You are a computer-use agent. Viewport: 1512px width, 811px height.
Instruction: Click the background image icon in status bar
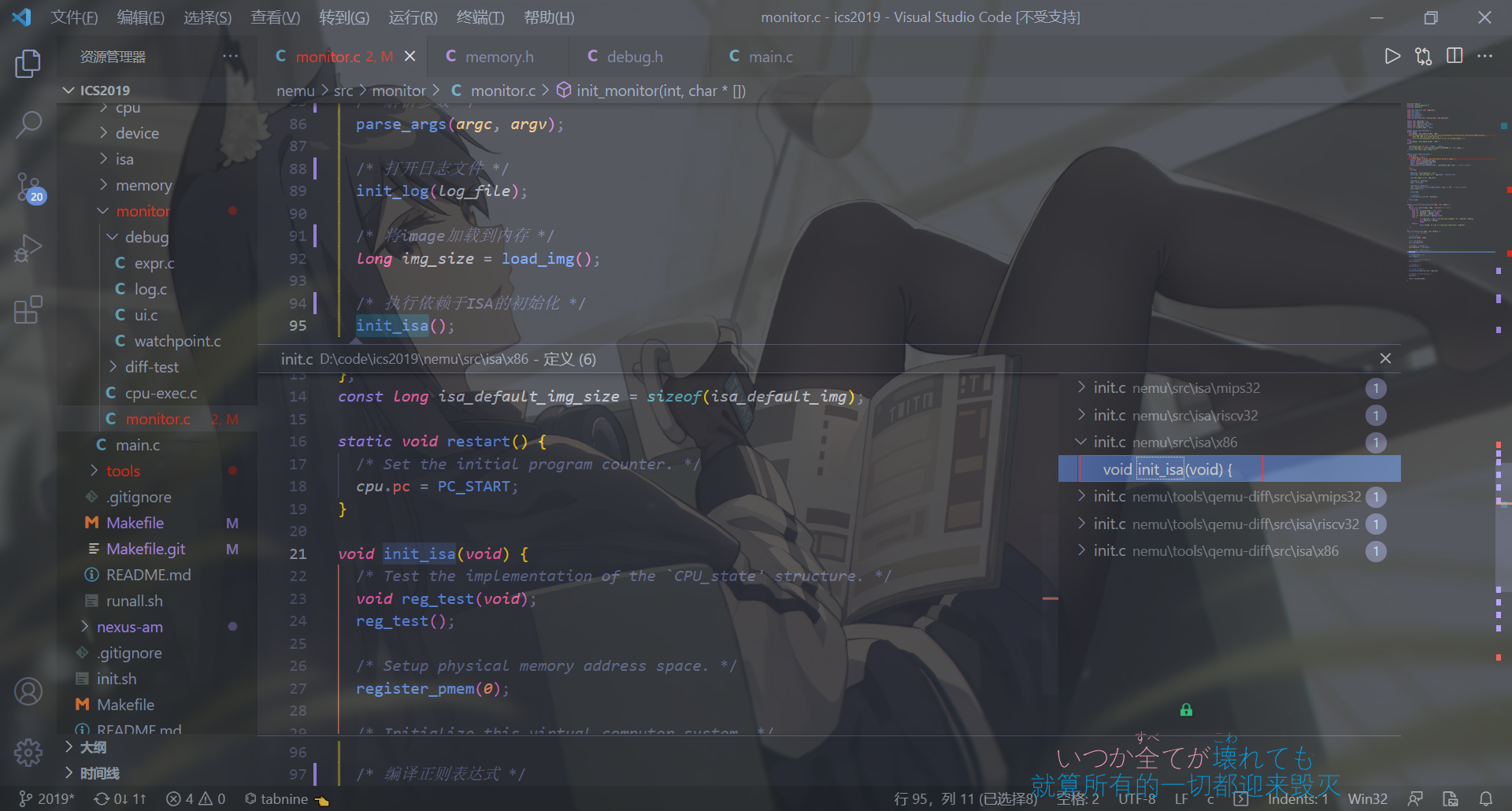(1451, 798)
